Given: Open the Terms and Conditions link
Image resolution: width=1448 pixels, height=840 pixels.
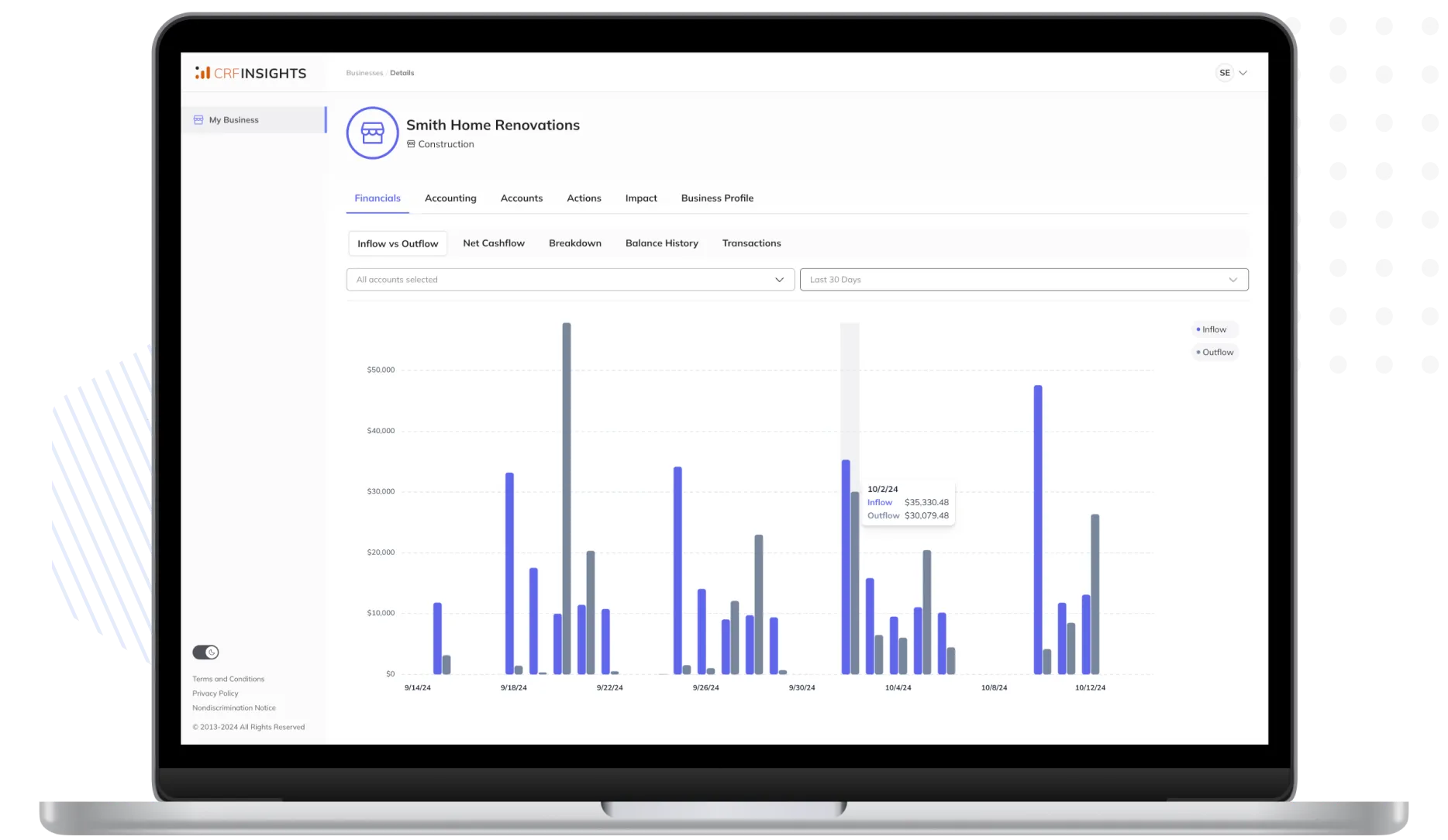Looking at the screenshot, I should pos(228,678).
